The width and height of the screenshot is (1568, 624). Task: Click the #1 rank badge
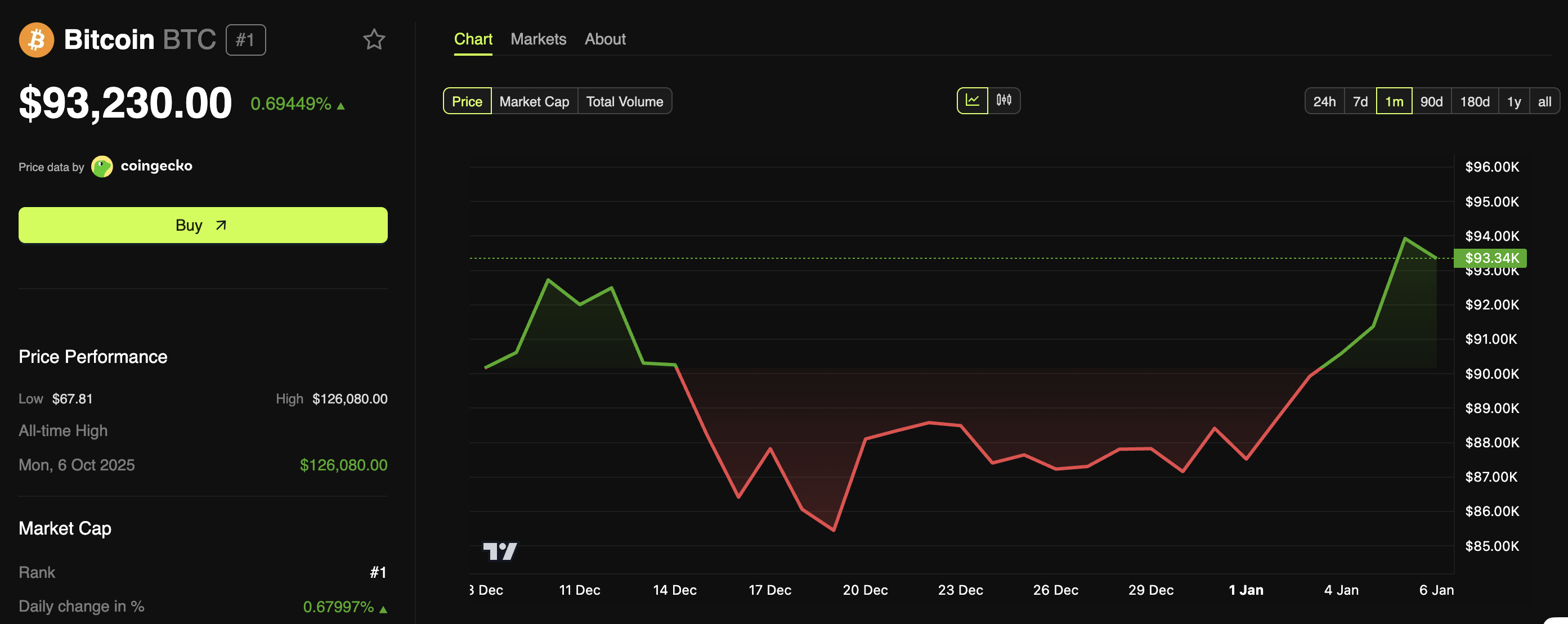[245, 40]
